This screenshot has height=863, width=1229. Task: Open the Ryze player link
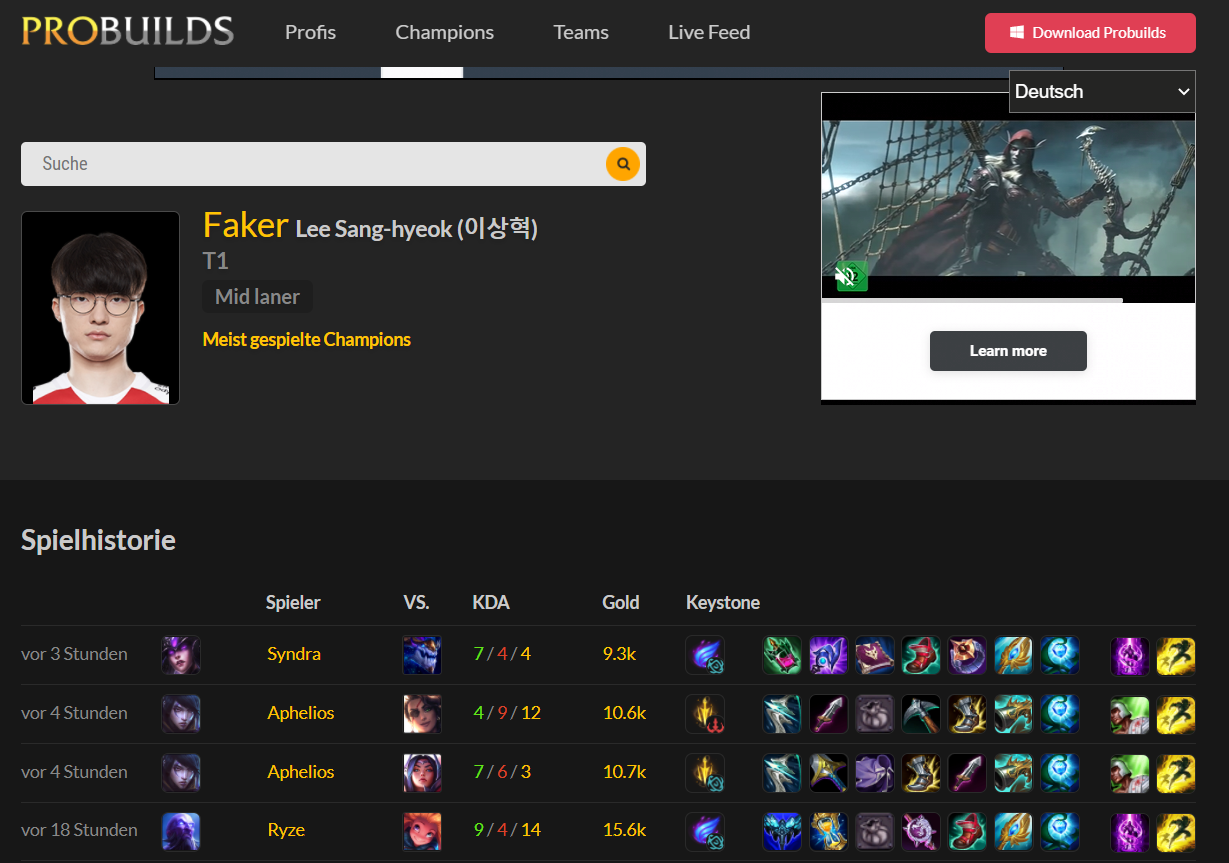click(x=286, y=830)
